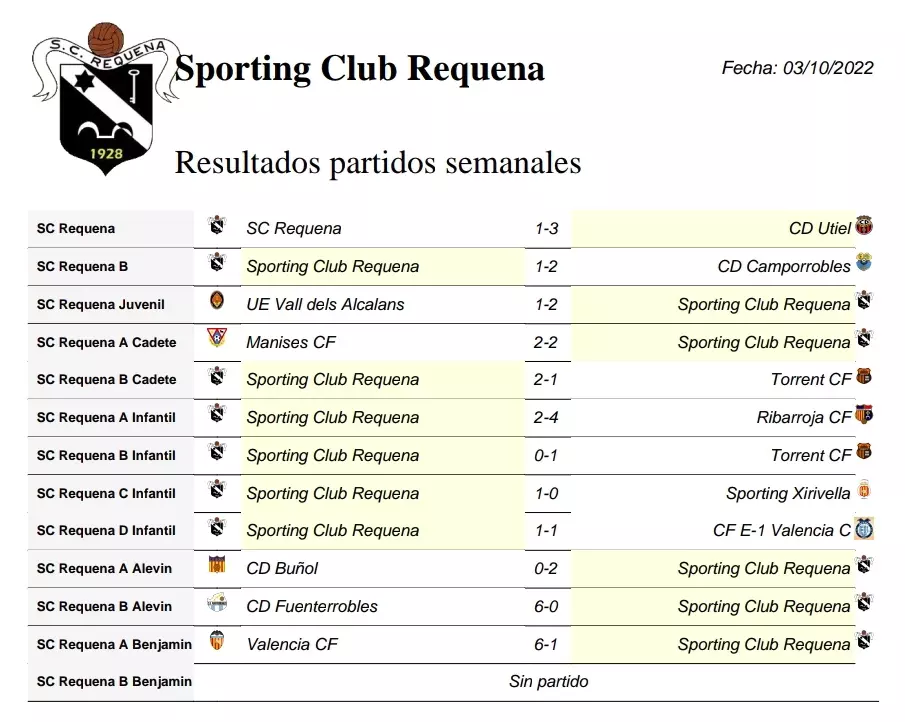This screenshot has height=722, width=905.
Task: Select the SC Requena B row label
Action: (83, 267)
